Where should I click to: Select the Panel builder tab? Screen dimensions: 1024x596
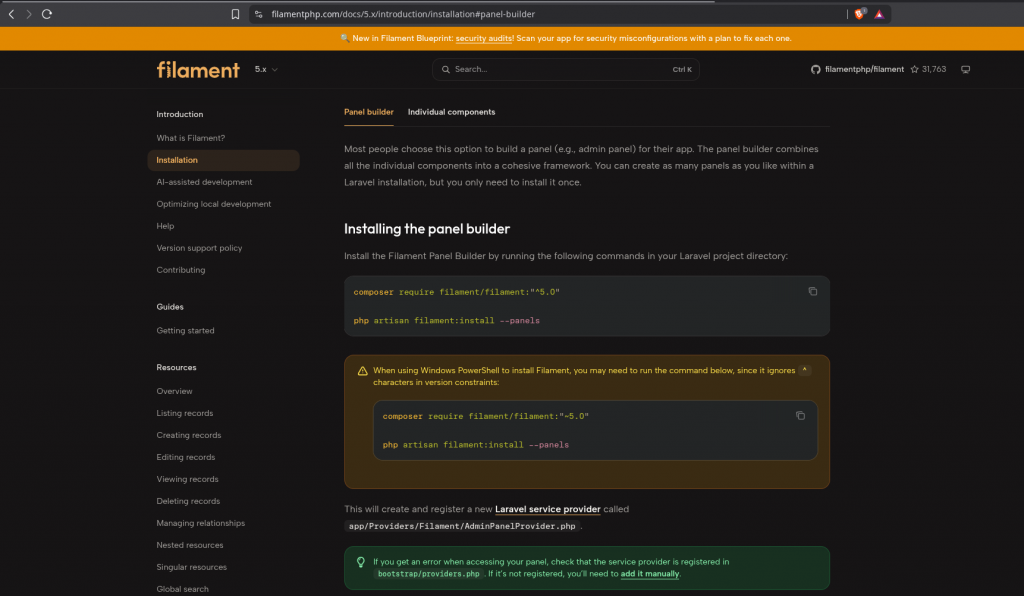click(x=368, y=112)
